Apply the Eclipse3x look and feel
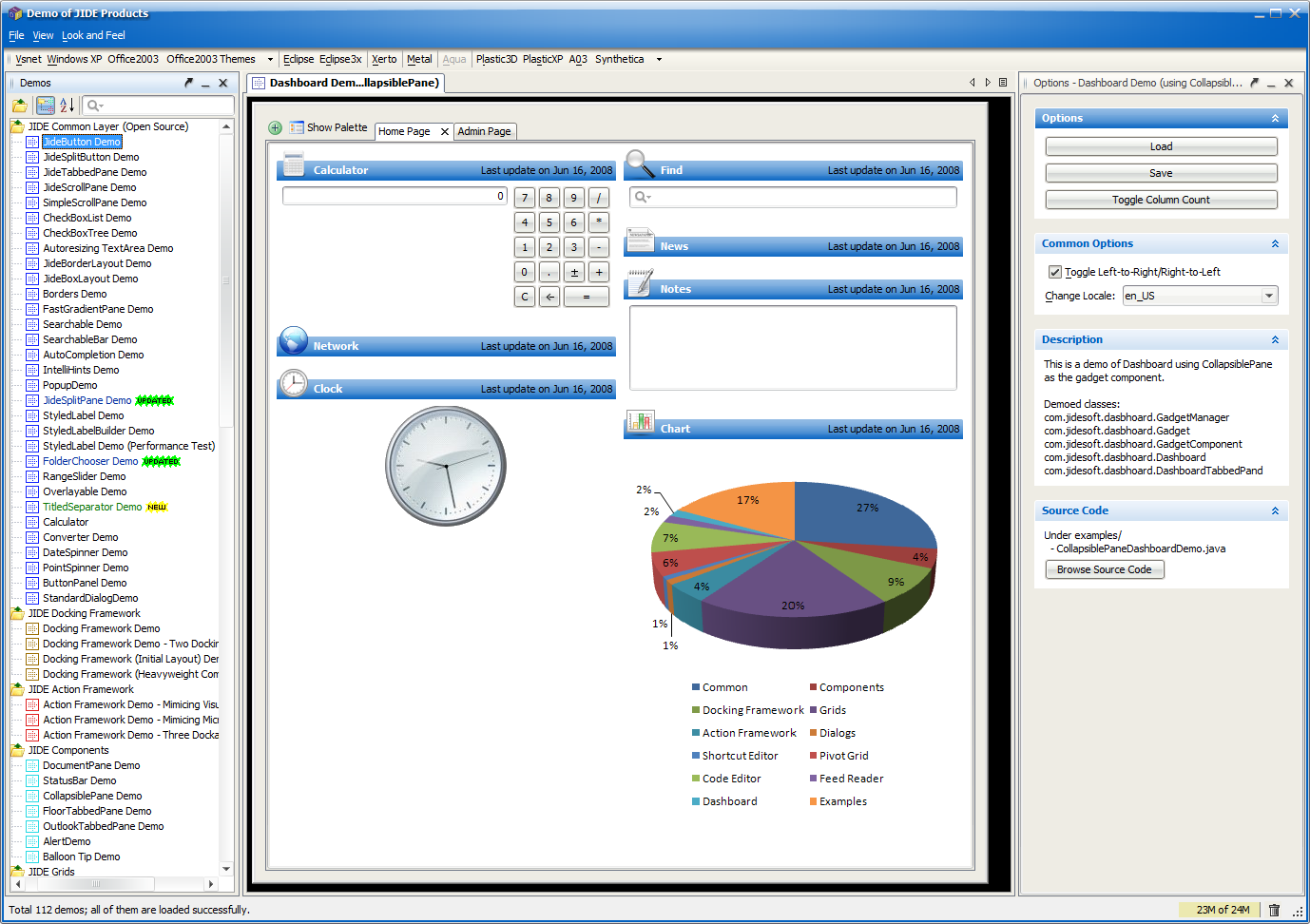 tap(340, 59)
